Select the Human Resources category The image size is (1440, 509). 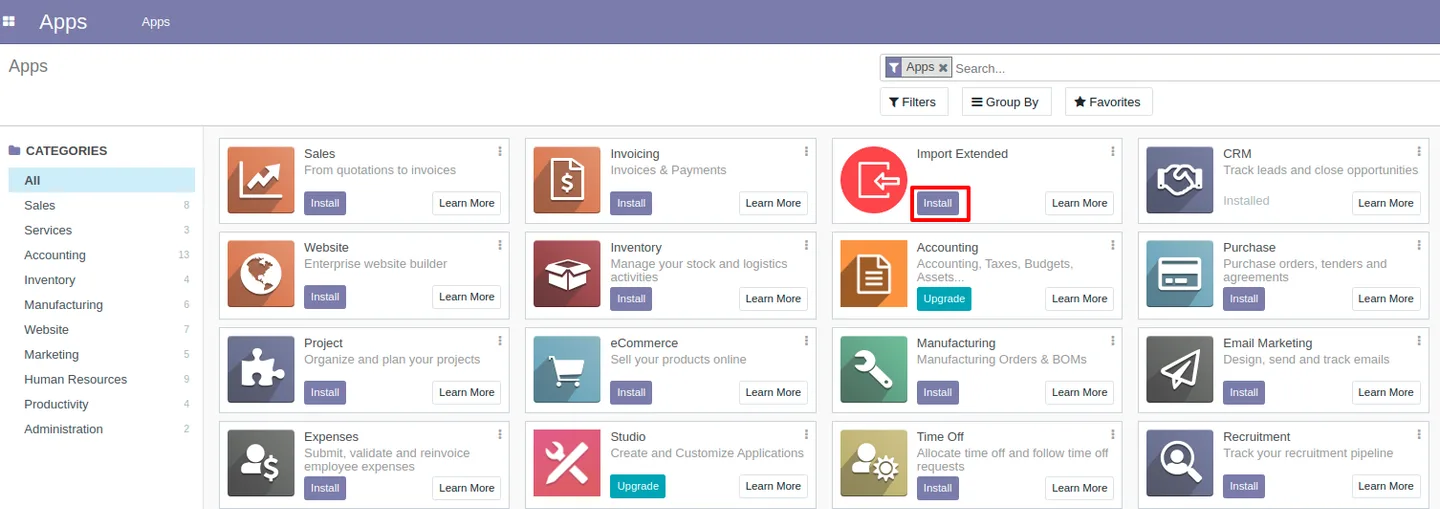coord(102,379)
